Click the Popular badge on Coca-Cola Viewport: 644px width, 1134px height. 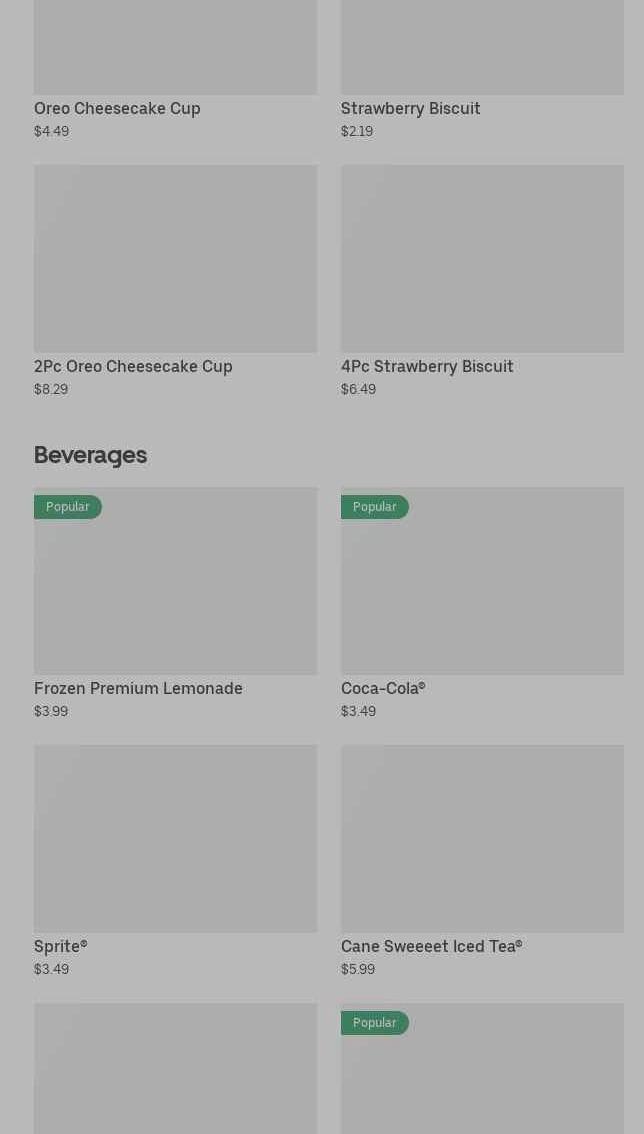coord(375,507)
